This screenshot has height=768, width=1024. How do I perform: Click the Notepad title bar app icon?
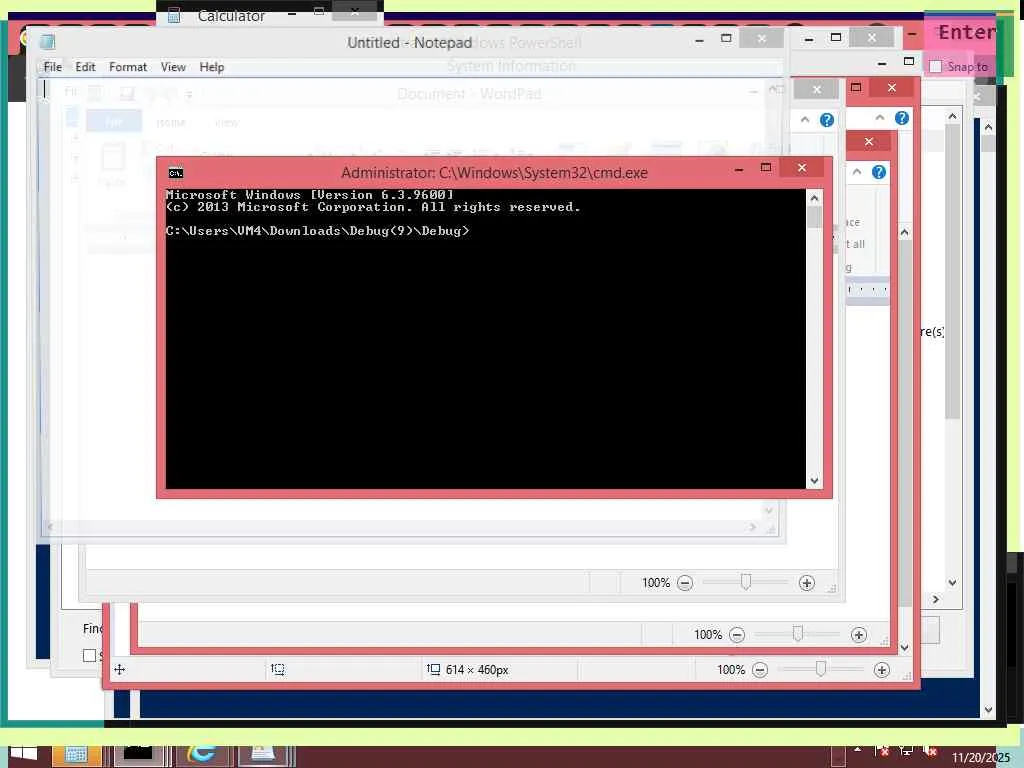(47, 42)
